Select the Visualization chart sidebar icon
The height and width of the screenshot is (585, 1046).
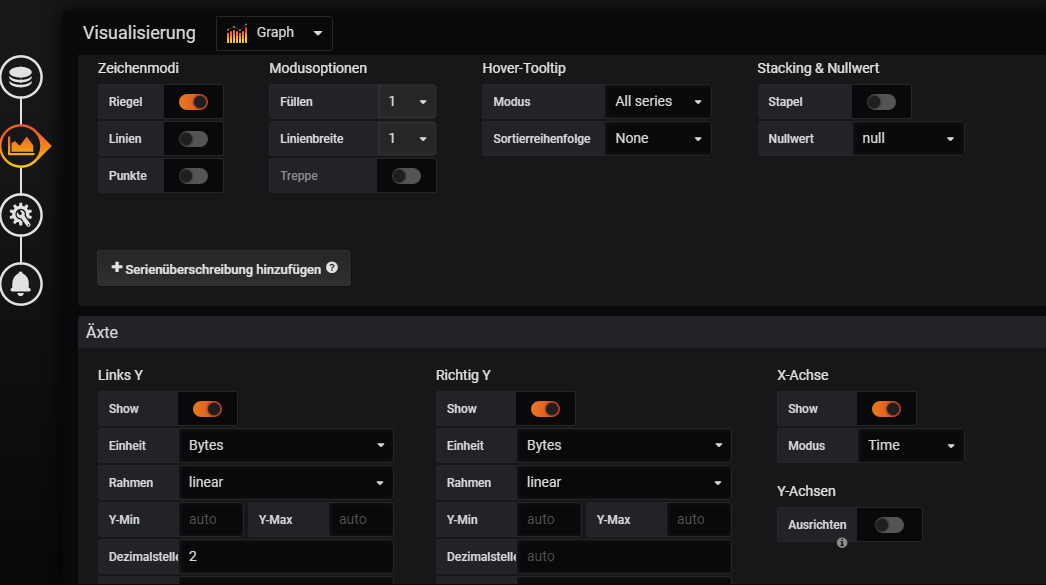(21, 146)
